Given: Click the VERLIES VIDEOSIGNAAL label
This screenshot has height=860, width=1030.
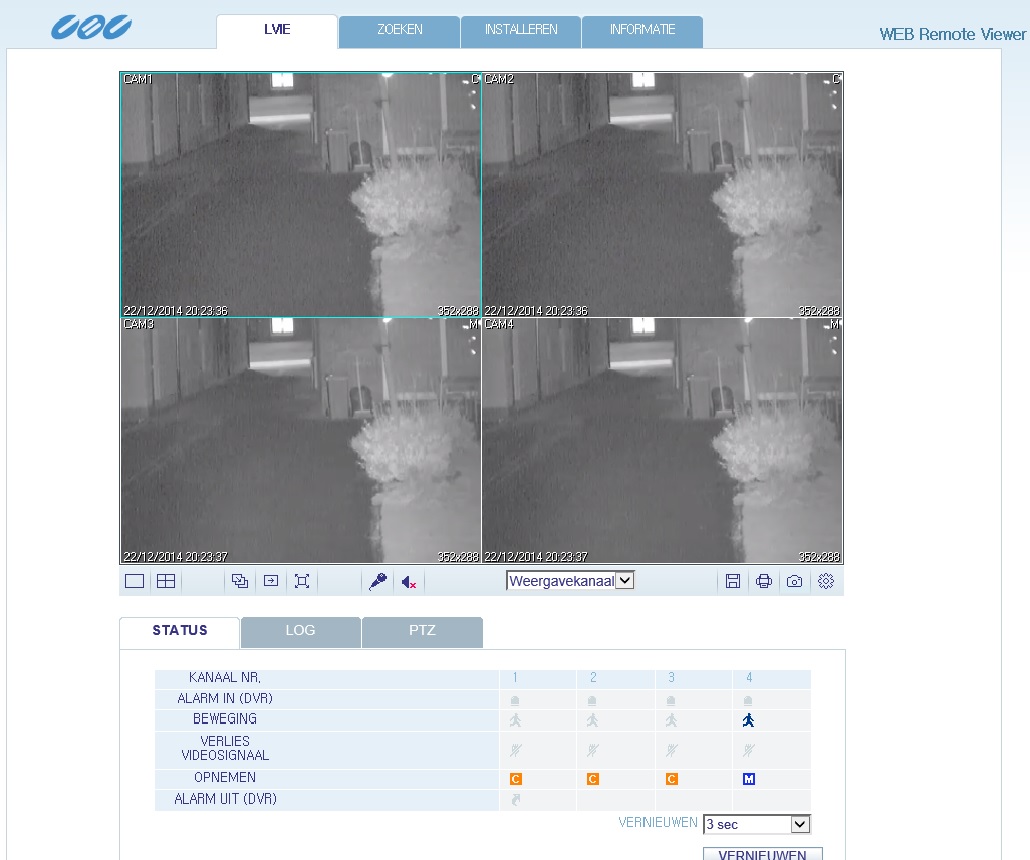Looking at the screenshot, I should tap(225, 749).
